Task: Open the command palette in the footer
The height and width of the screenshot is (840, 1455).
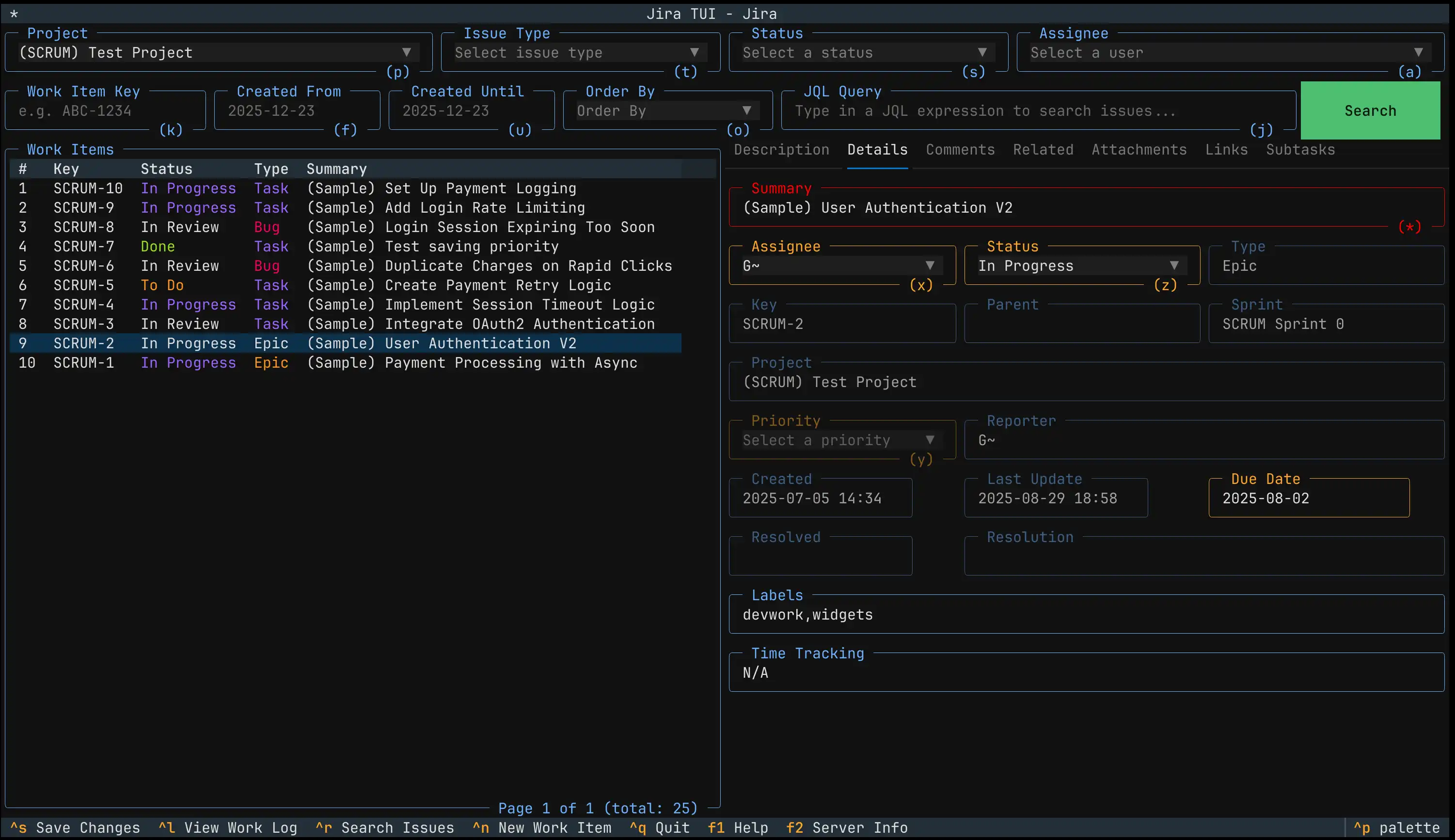Action: click(1397, 828)
